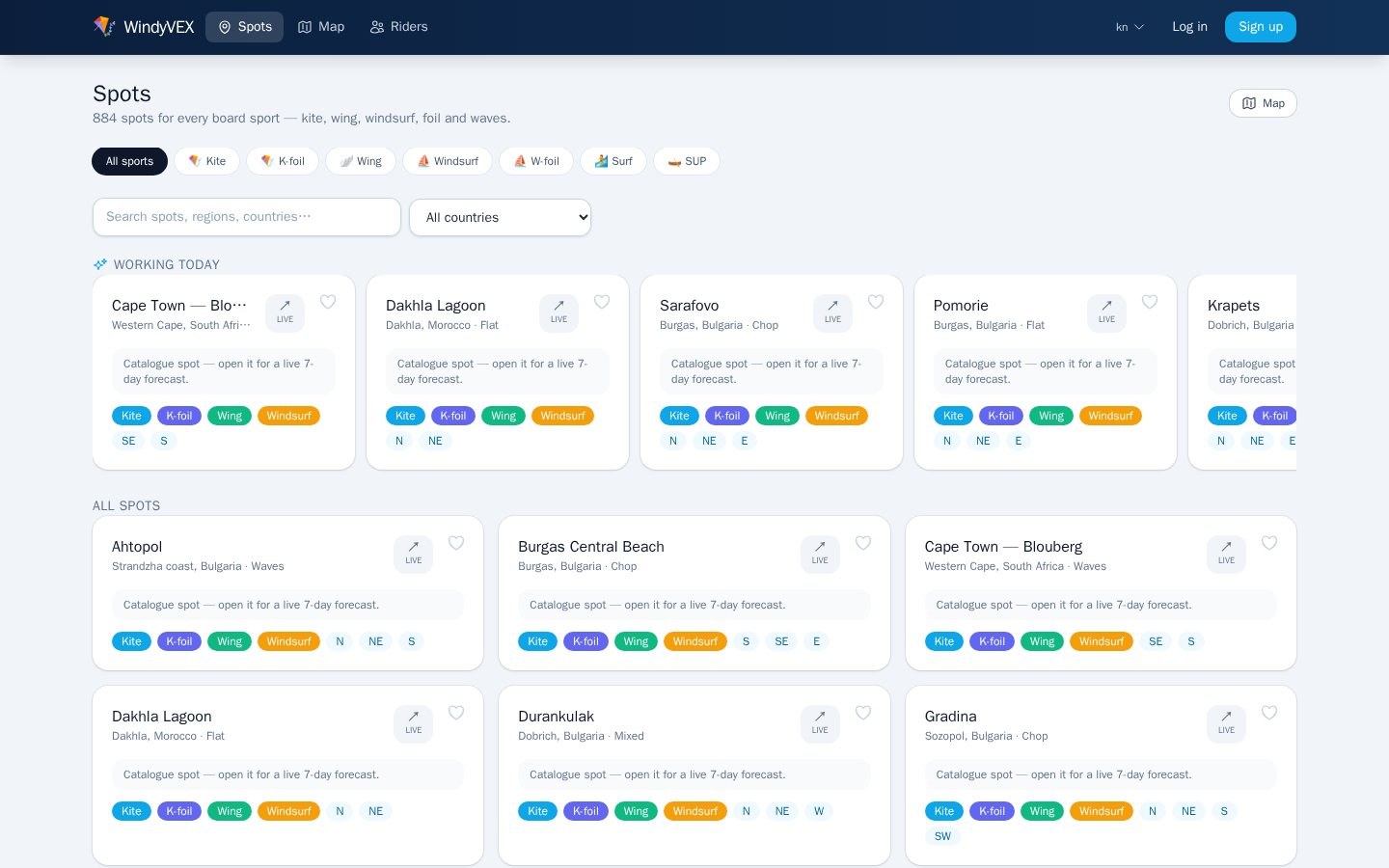Favorite Durankulak with heart icon

pyautogui.click(x=863, y=713)
